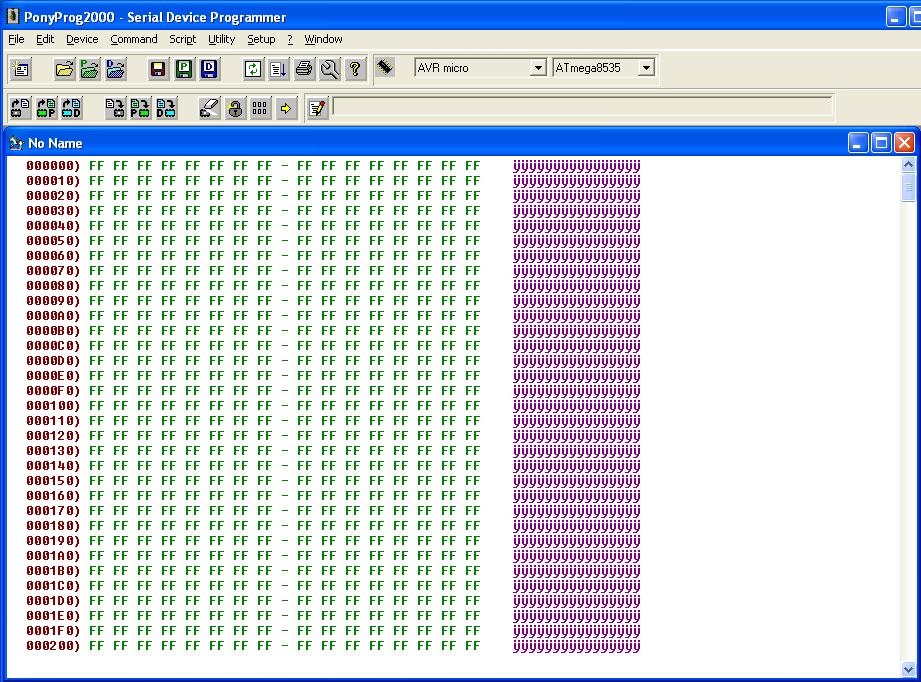The image size is (921, 682).
Task: Click the chip probe icon
Action: tap(385, 68)
